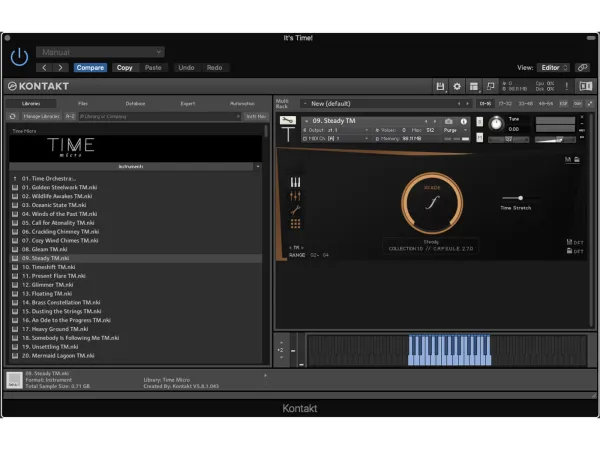Open the orange wrench settings page icon
Screen dimensions: 600x450
coord(295,210)
